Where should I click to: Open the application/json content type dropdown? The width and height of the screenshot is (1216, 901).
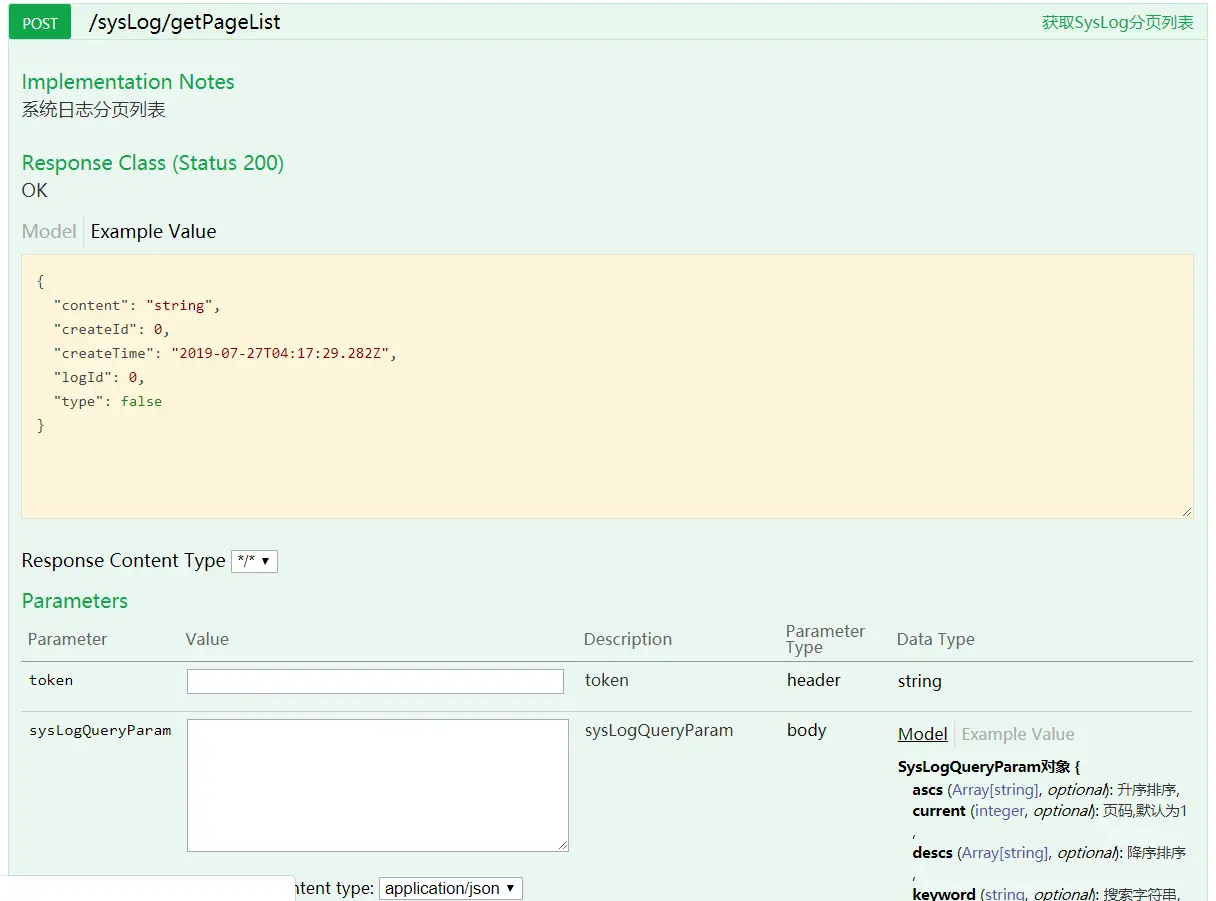click(450, 888)
